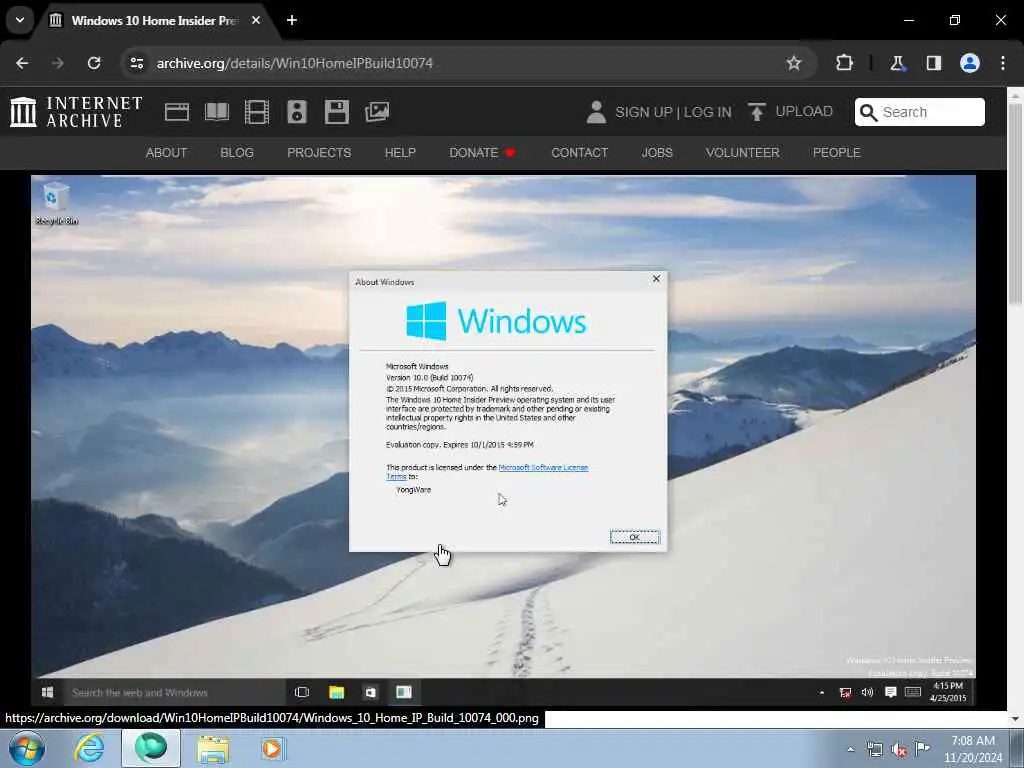
Task: Open the CONTACT menu item
Action: (x=579, y=152)
